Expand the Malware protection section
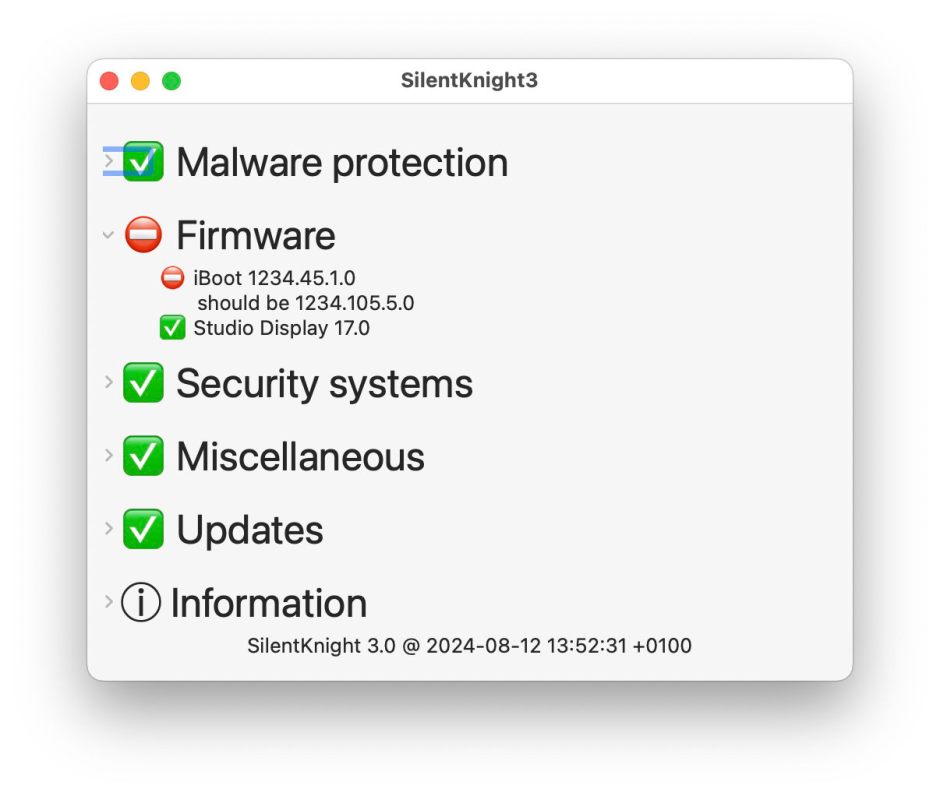The width and height of the screenshot is (940, 796). click(x=109, y=161)
